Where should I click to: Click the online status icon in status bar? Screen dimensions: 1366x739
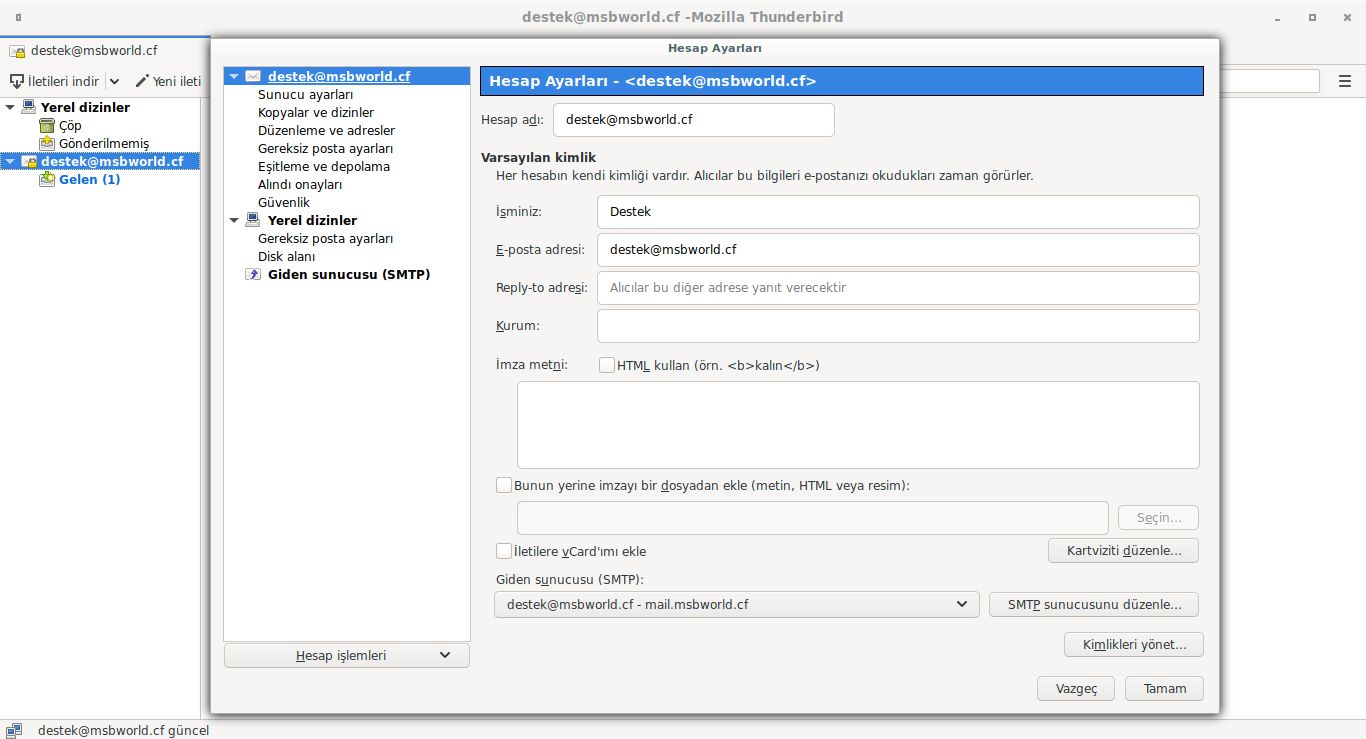click(15, 730)
